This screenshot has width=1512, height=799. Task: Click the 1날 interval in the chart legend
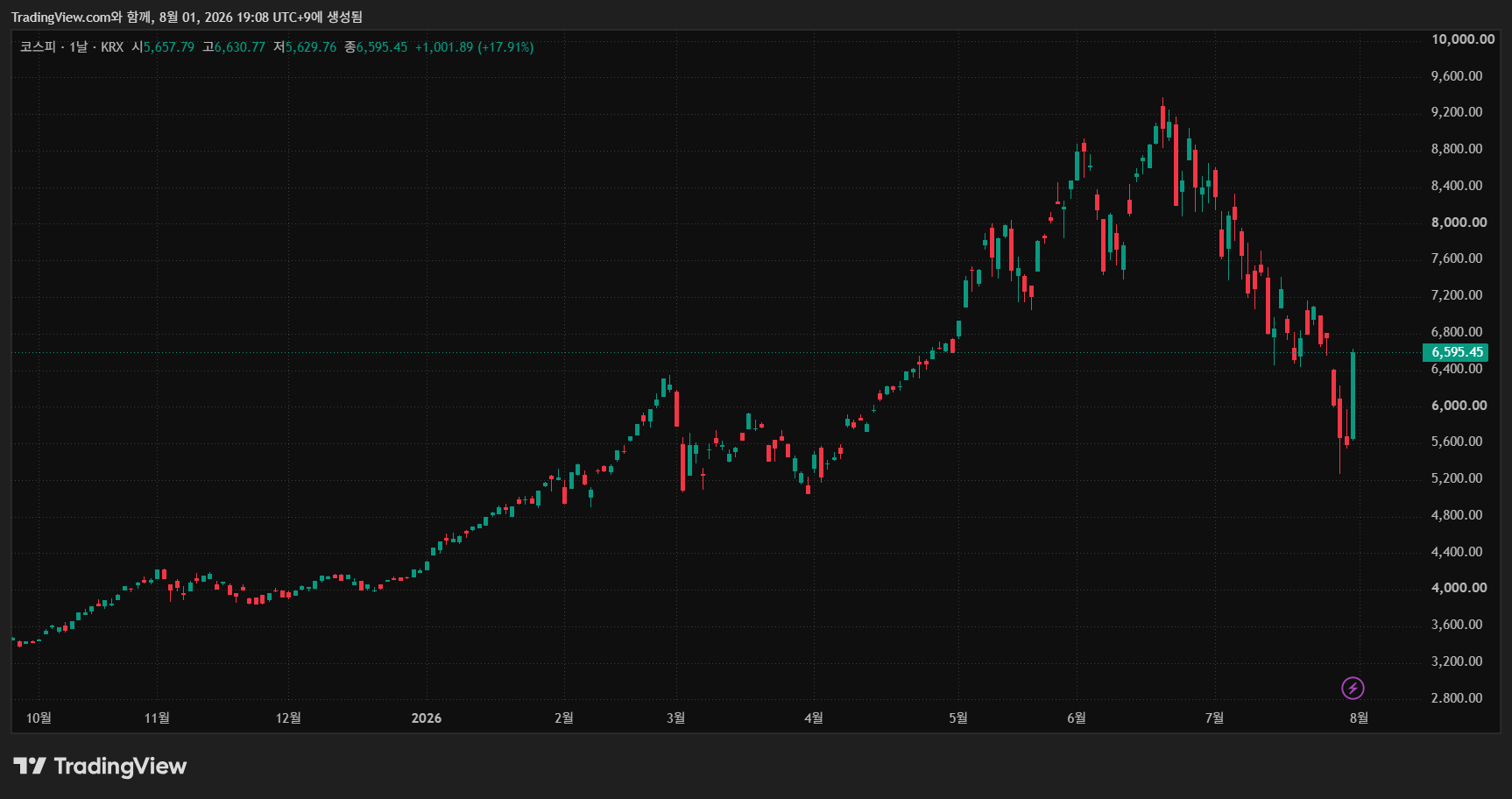click(x=79, y=47)
